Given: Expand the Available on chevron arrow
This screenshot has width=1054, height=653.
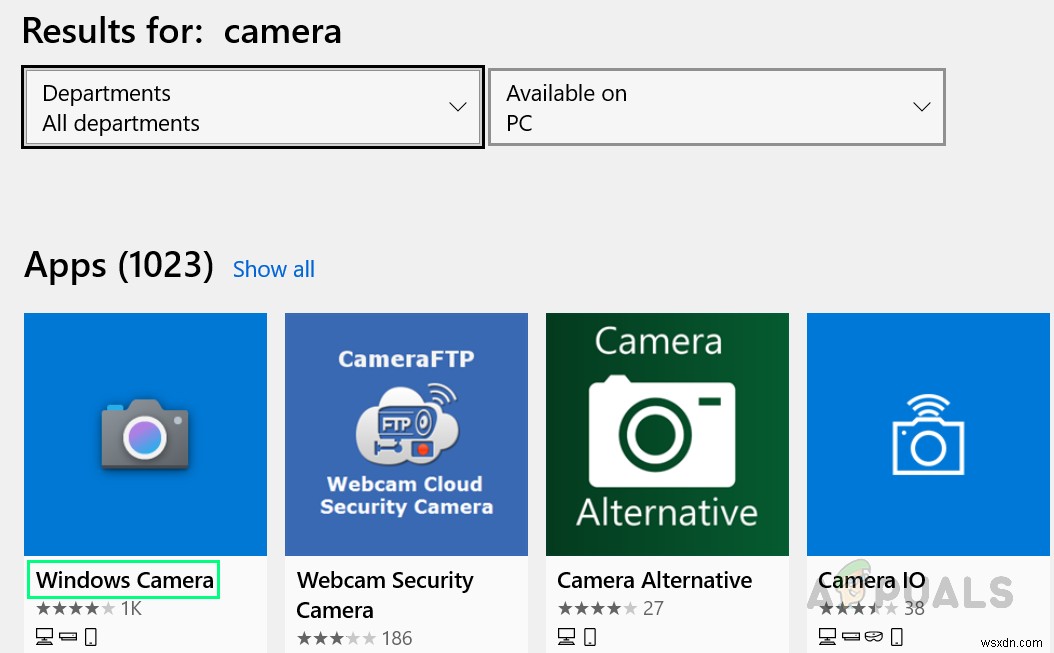Looking at the screenshot, I should tap(921, 107).
